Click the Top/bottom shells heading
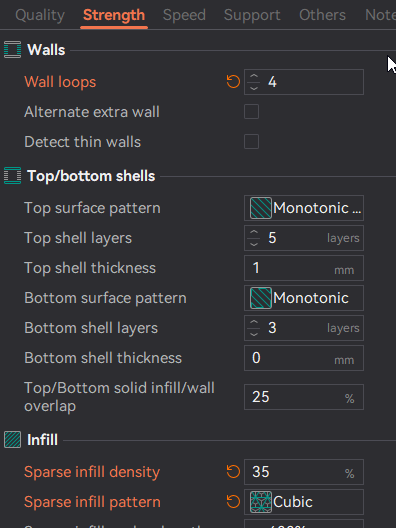Image resolution: width=396 pixels, height=528 pixels. tap(91, 176)
